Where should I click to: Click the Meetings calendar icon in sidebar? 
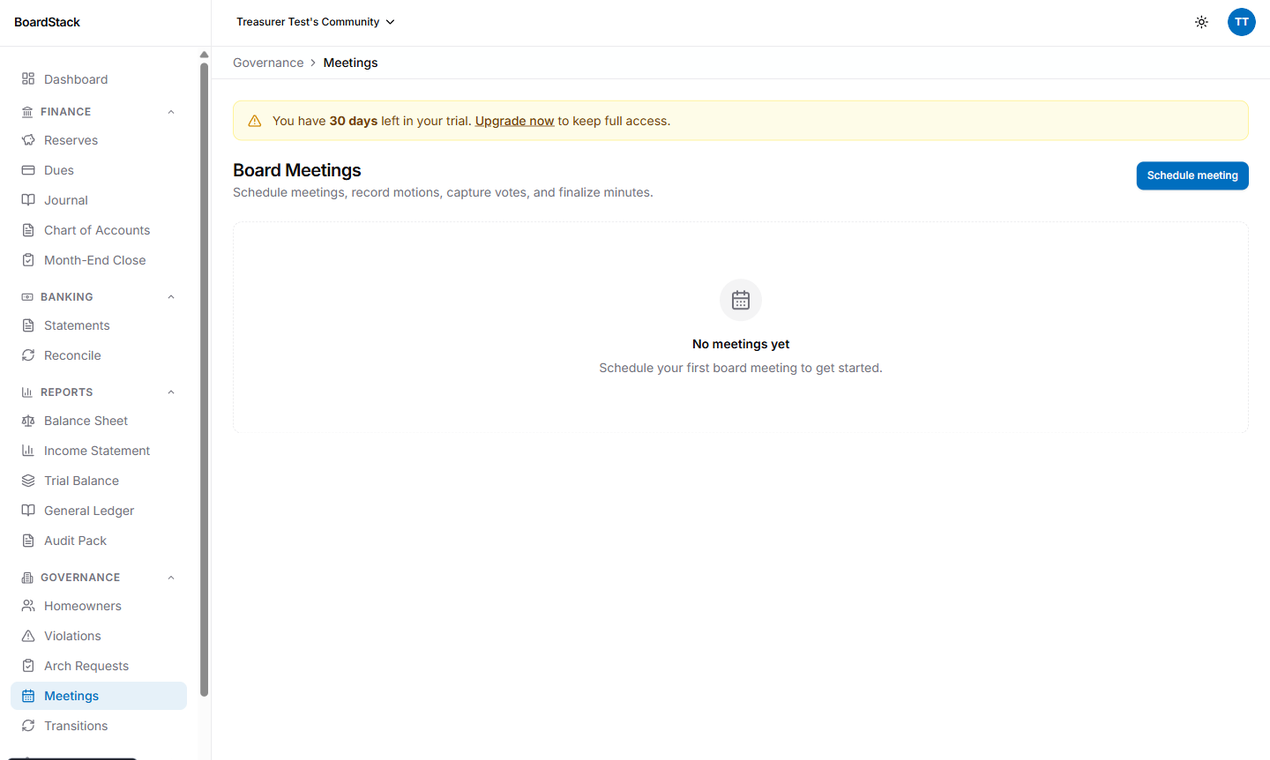pos(28,696)
